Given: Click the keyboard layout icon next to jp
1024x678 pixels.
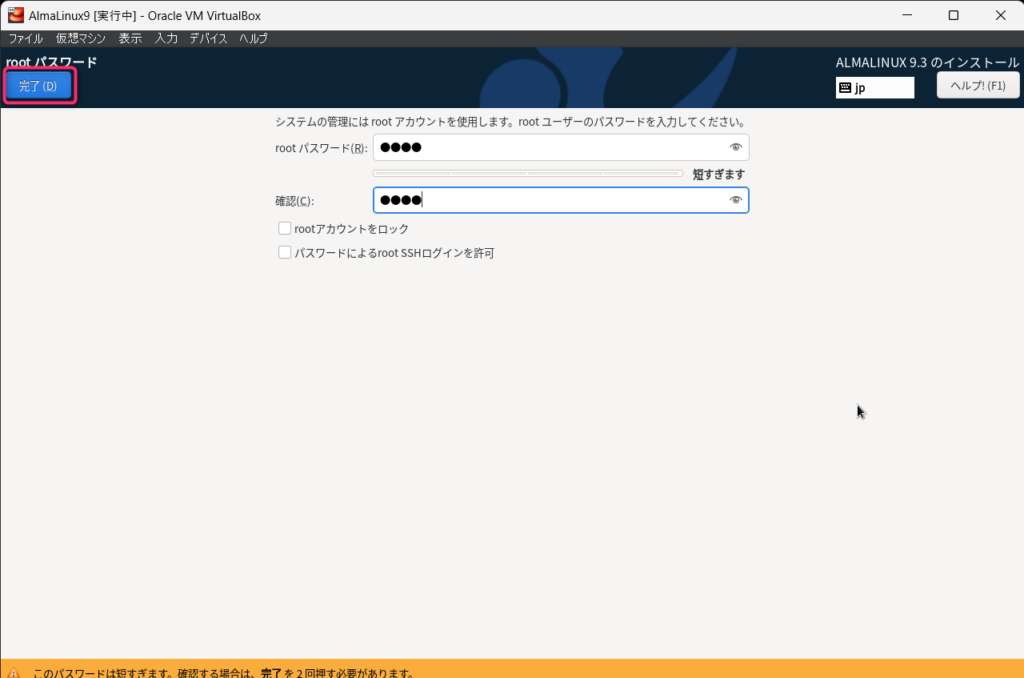Looking at the screenshot, I should [845, 88].
